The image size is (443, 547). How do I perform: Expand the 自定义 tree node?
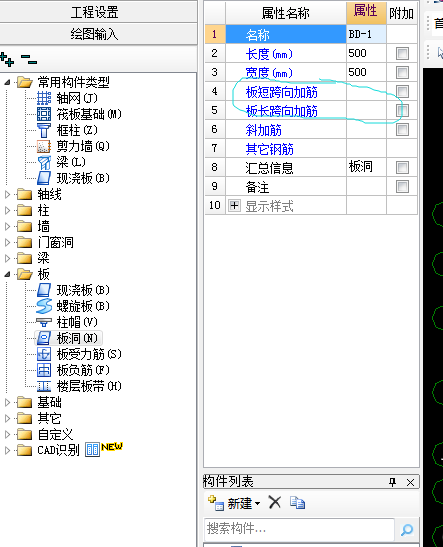pos(7,434)
